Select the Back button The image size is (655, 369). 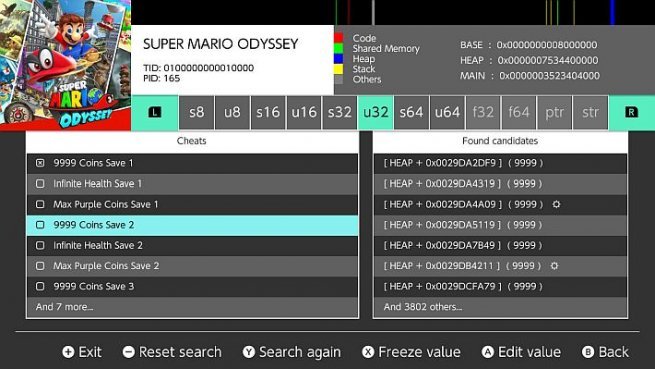(605, 352)
